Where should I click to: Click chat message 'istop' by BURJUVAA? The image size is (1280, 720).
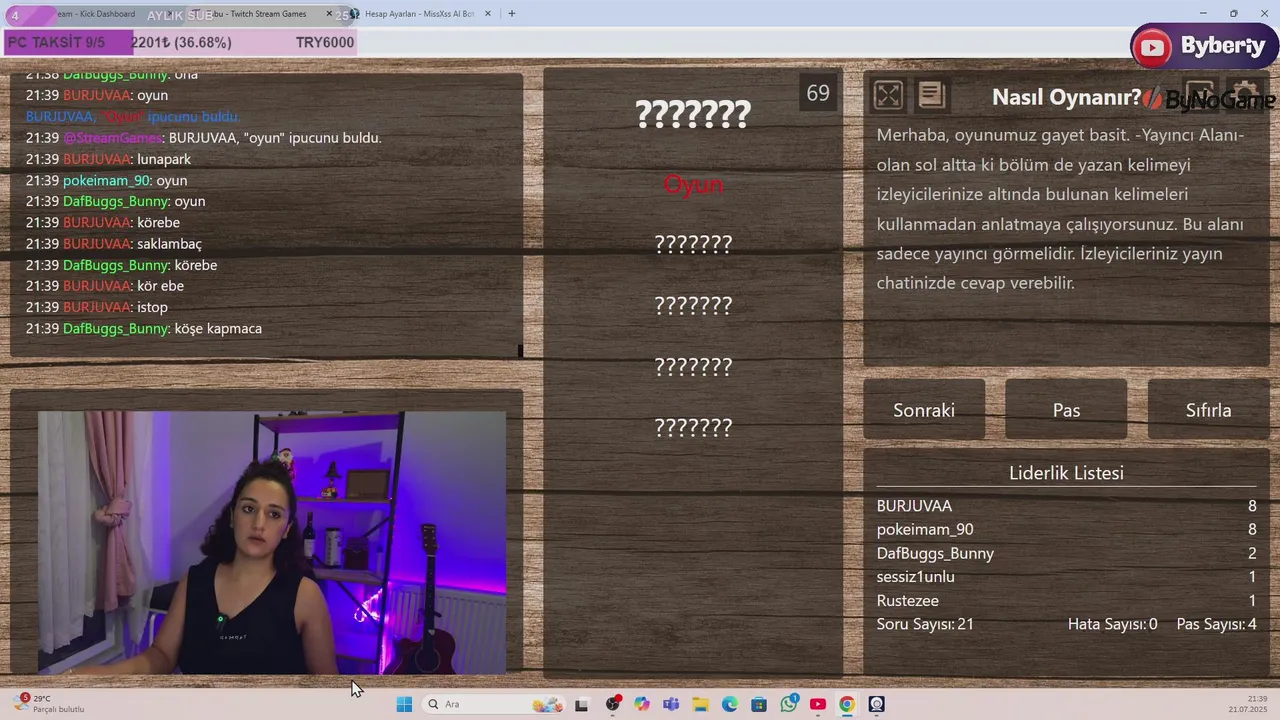(97, 307)
